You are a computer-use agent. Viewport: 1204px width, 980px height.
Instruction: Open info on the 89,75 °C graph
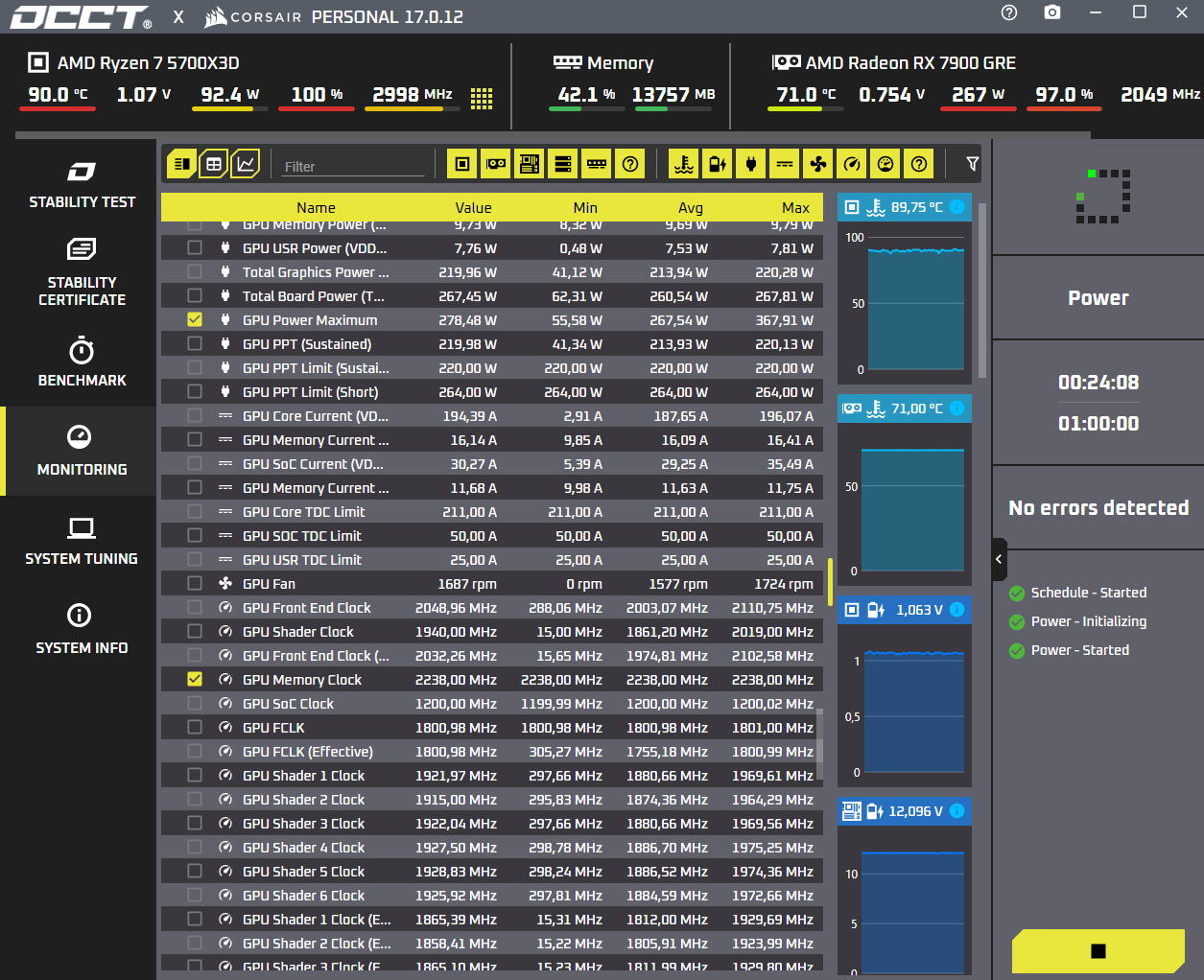click(956, 207)
